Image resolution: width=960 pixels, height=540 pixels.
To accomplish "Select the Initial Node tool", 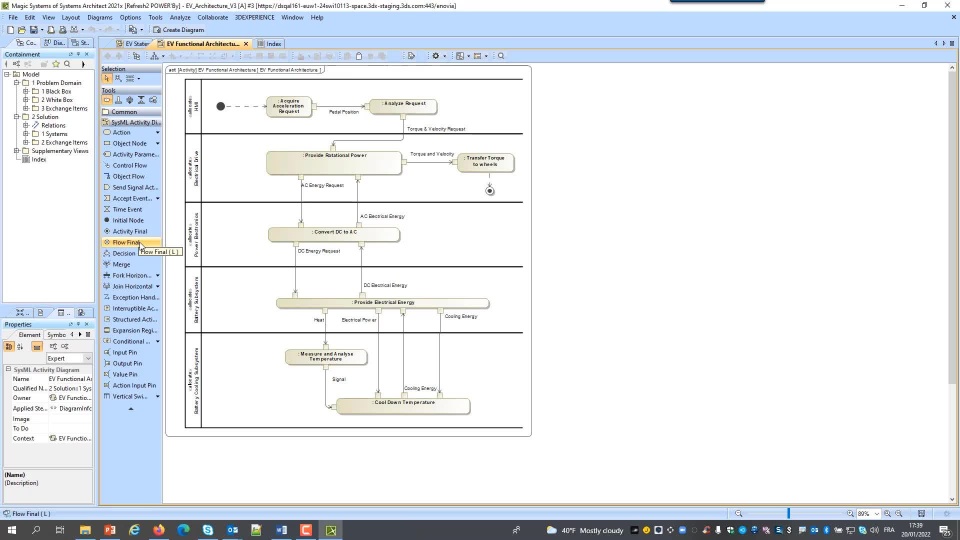I will tap(127, 220).
